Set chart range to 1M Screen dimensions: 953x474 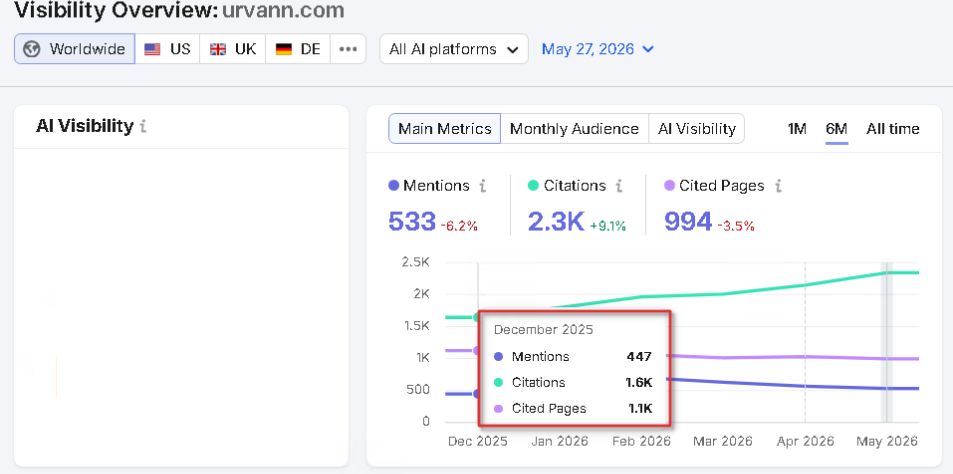point(797,129)
